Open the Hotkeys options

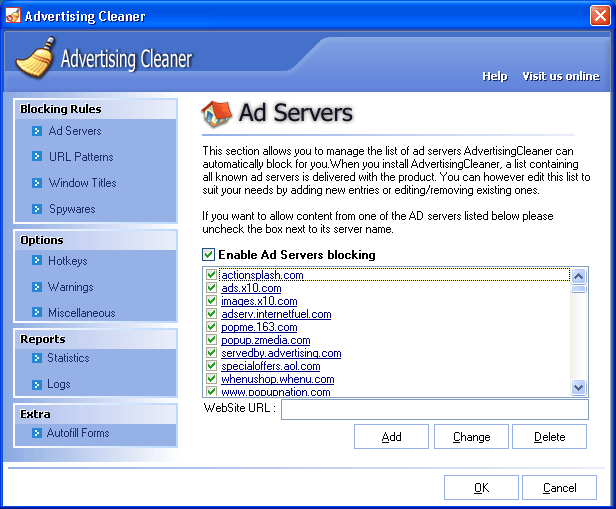[68, 261]
